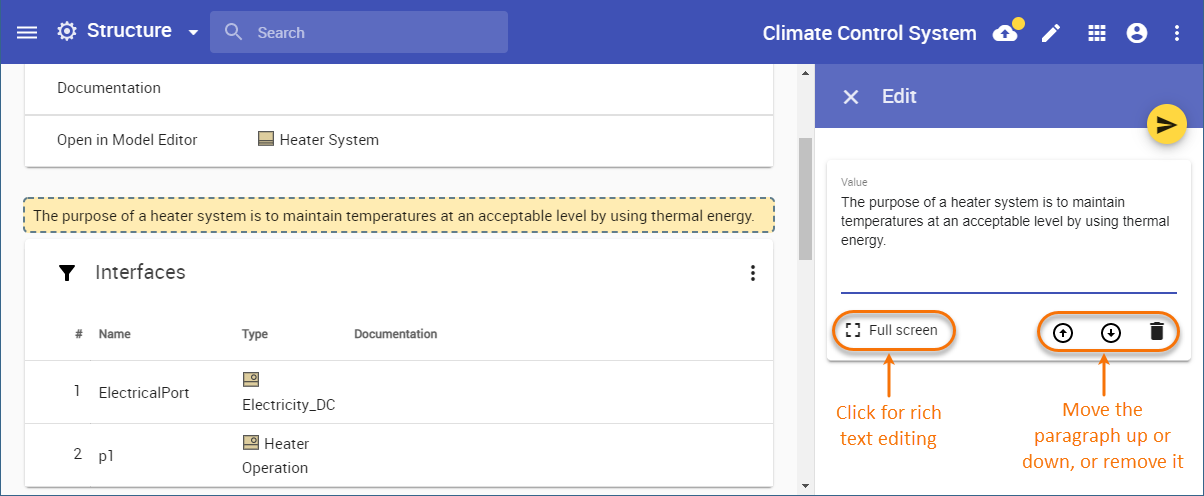Open the Interfaces table options menu
Screen dimensions: 1204x496
[x=753, y=273]
